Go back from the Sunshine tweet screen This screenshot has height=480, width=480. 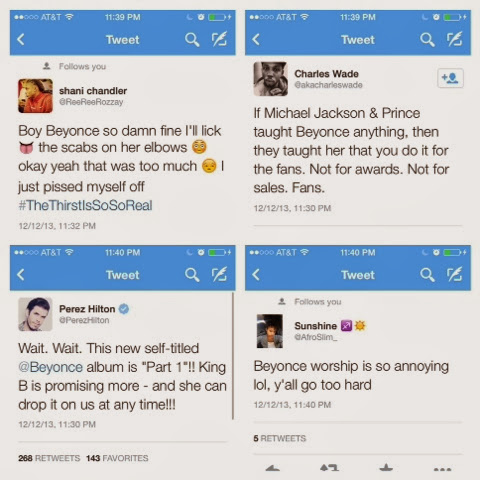256,275
